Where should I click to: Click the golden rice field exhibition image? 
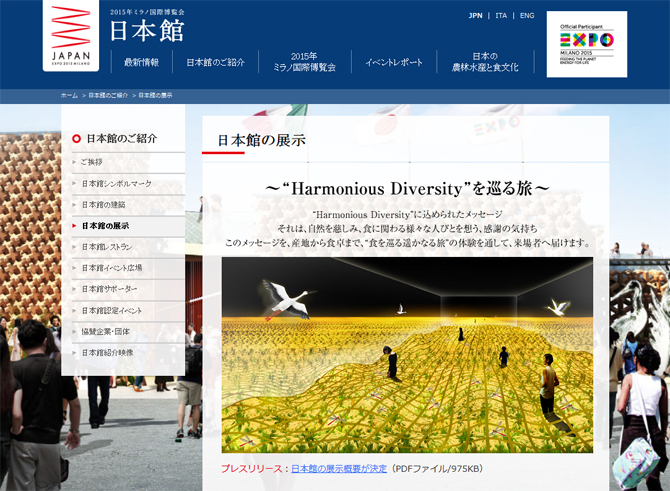tap(407, 355)
